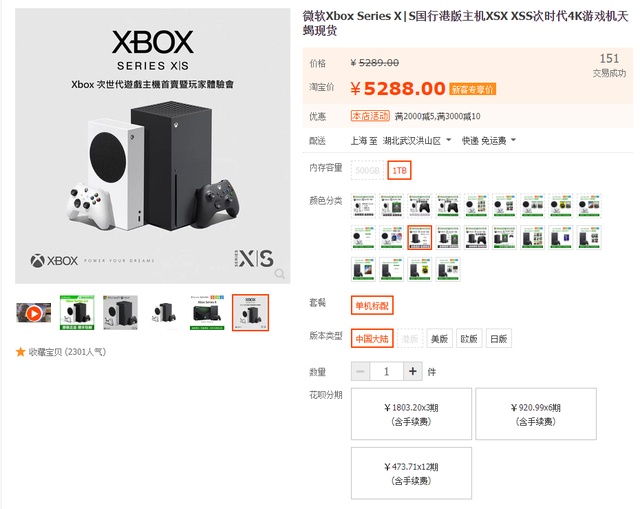Select the first color variant thumbnail

click(363, 206)
